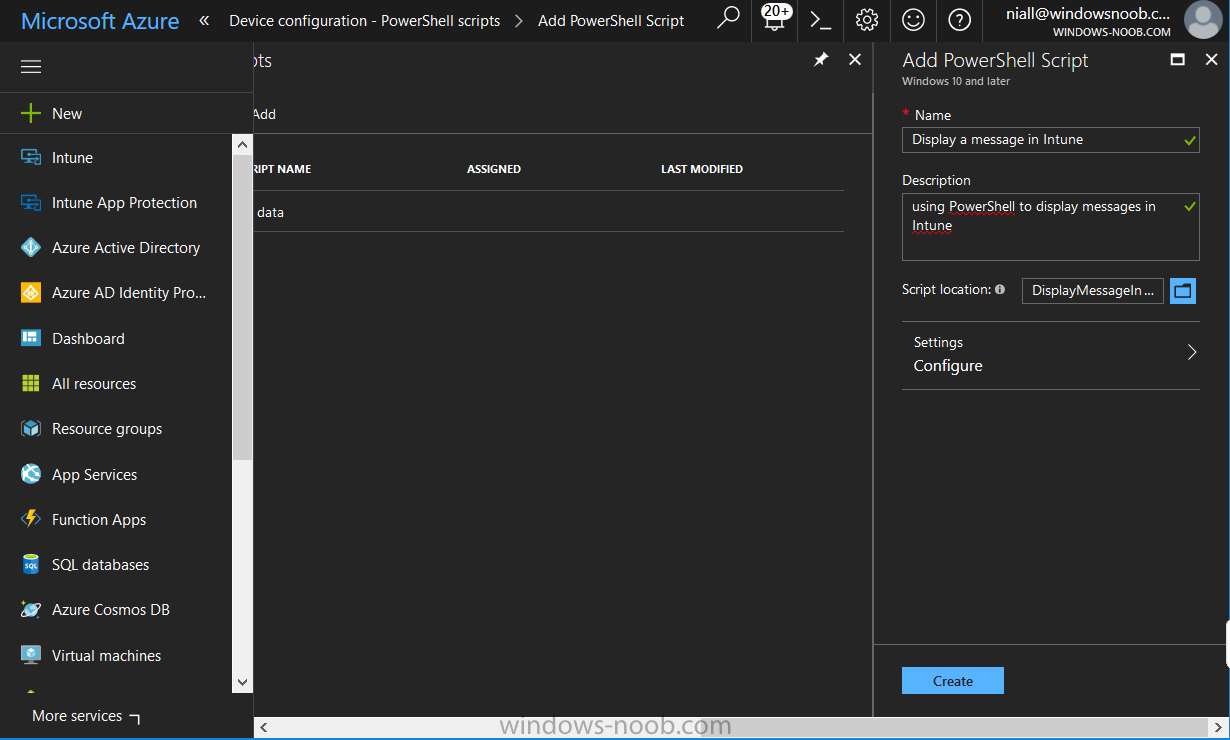Screen dimensions: 1230x740
Task: Open Azure AD Identity Protection icon
Action: tap(31, 293)
